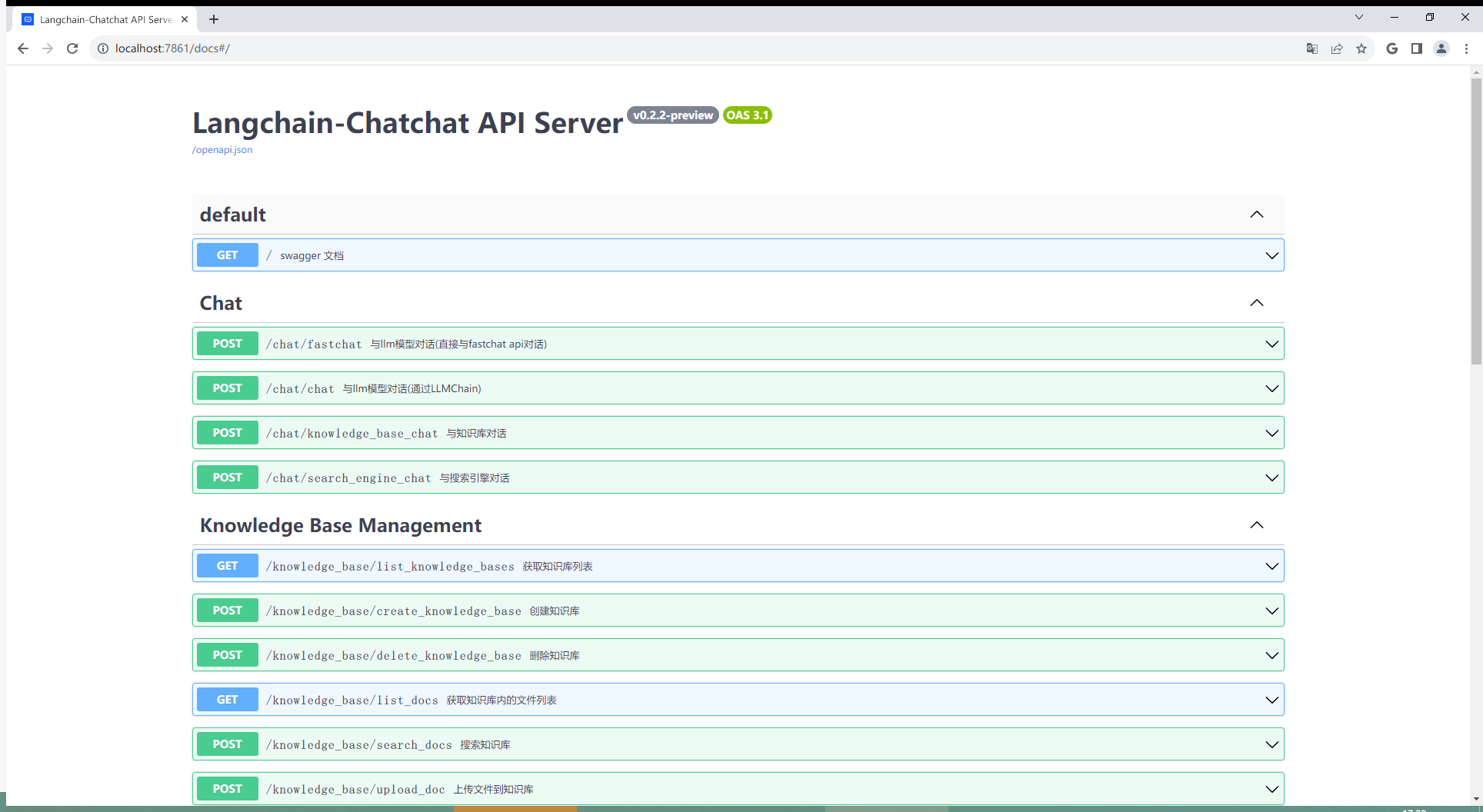Viewport: 1483px width, 812px height.
Task: Click the default section heading
Action: point(233,215)
